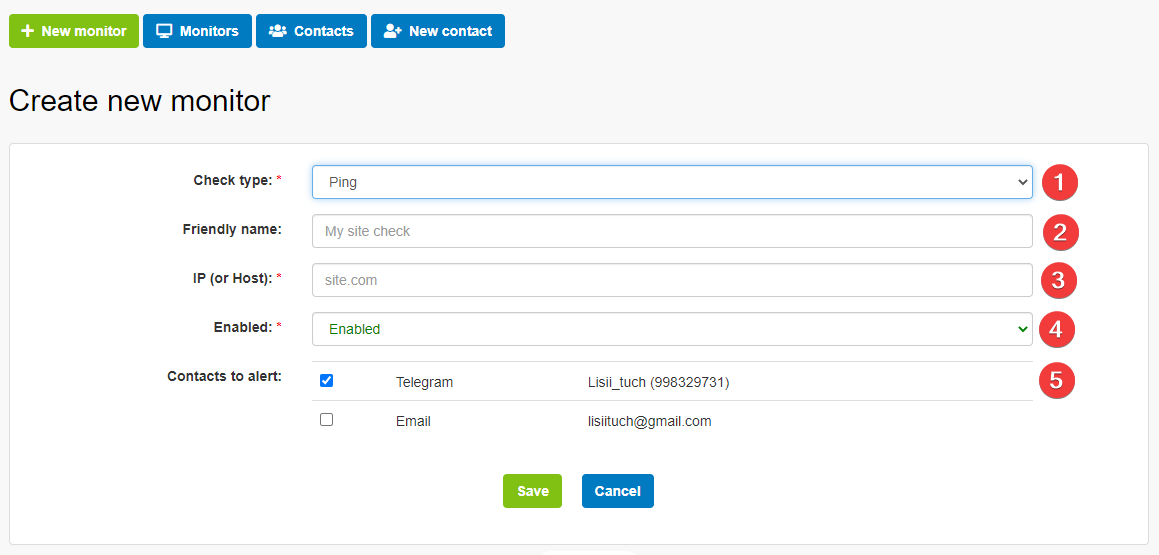
Task: Cancel creating the new monitor
Action: tap(617, 491)
